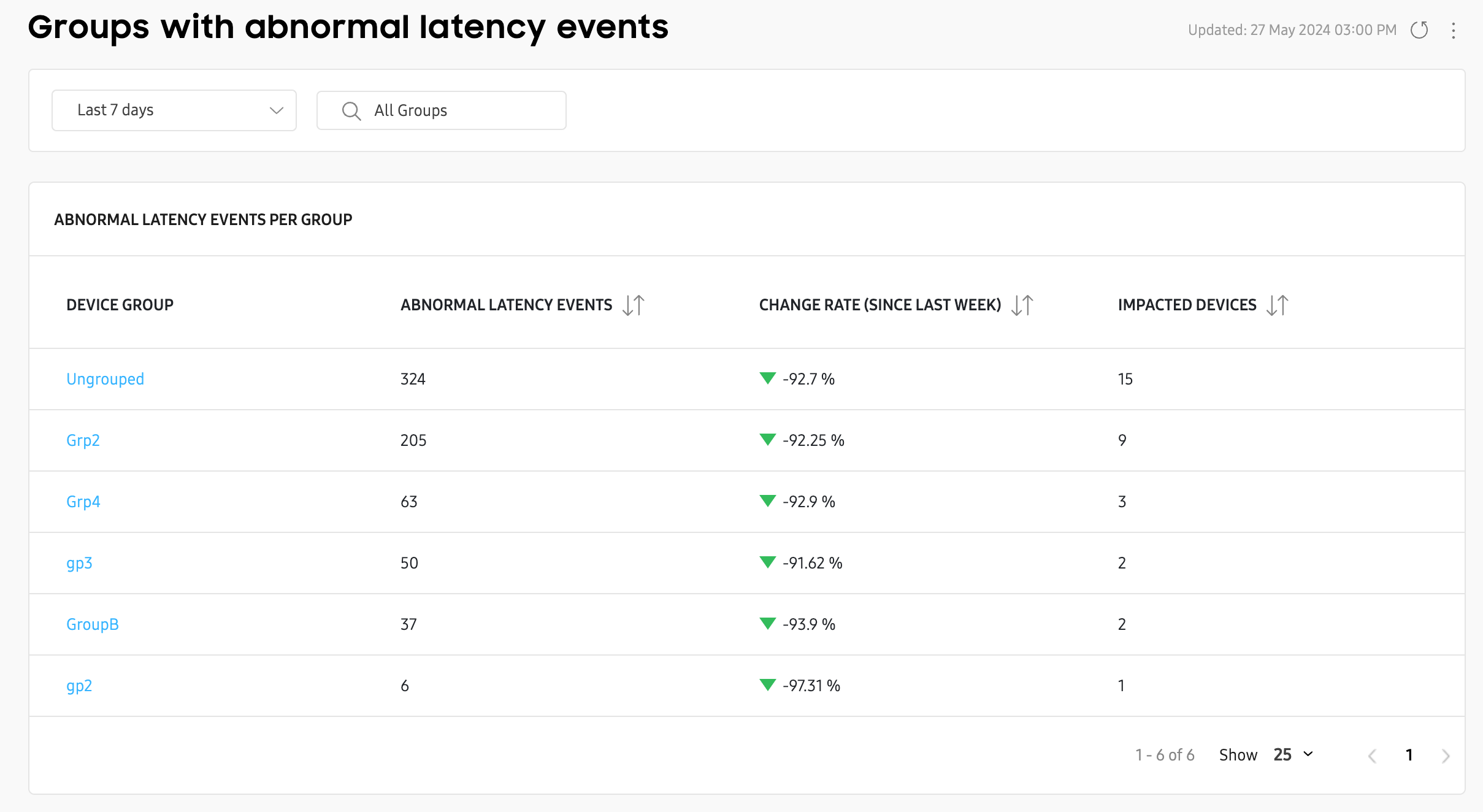
Task: Click the 324 events value for Ungrouped
Action: pyautogui.click(x=413, y=379)
